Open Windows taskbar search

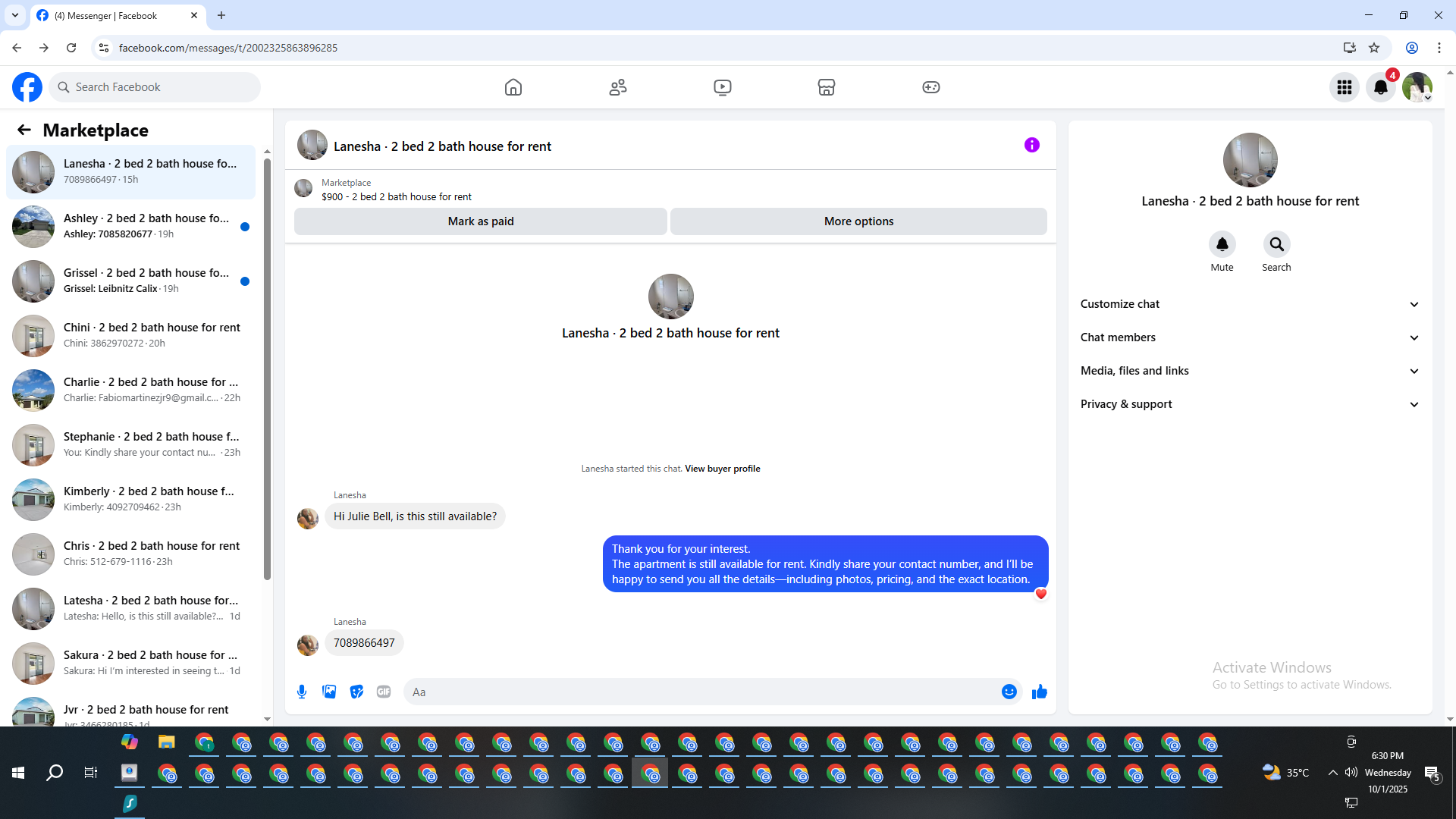[x=55, y=773]
